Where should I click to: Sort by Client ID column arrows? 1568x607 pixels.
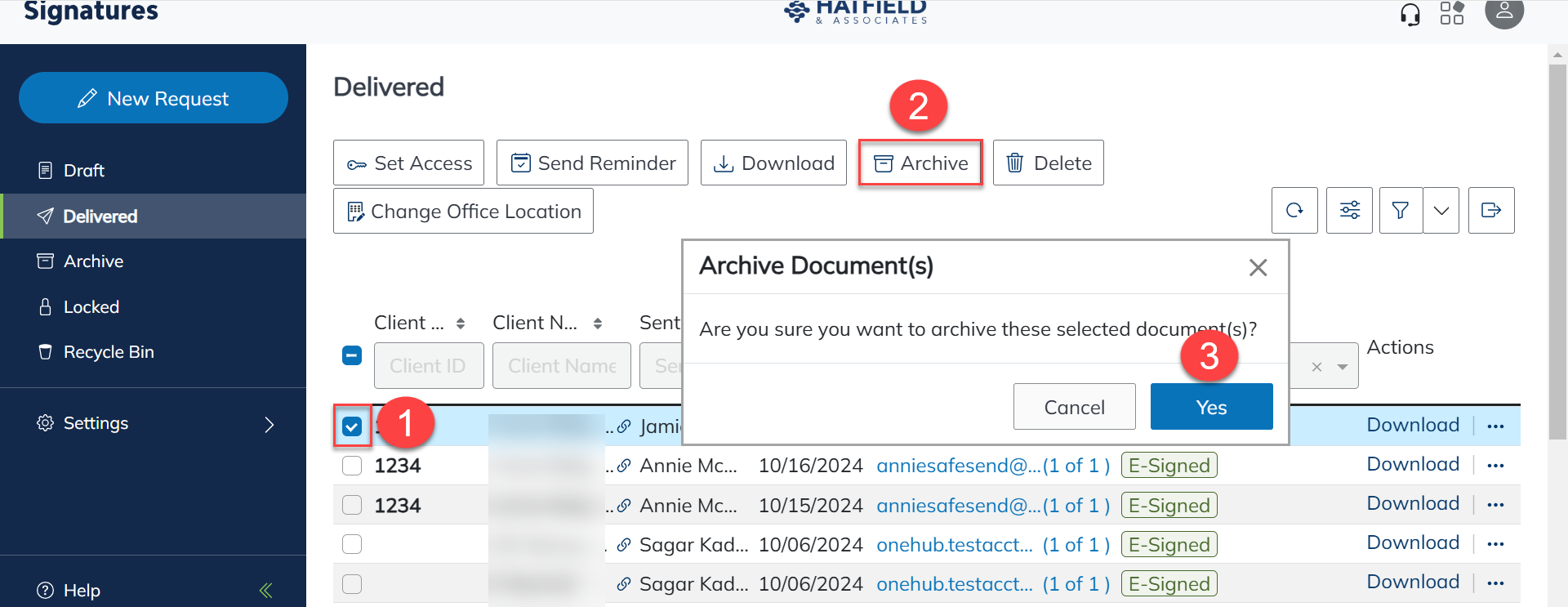(461, 324)
